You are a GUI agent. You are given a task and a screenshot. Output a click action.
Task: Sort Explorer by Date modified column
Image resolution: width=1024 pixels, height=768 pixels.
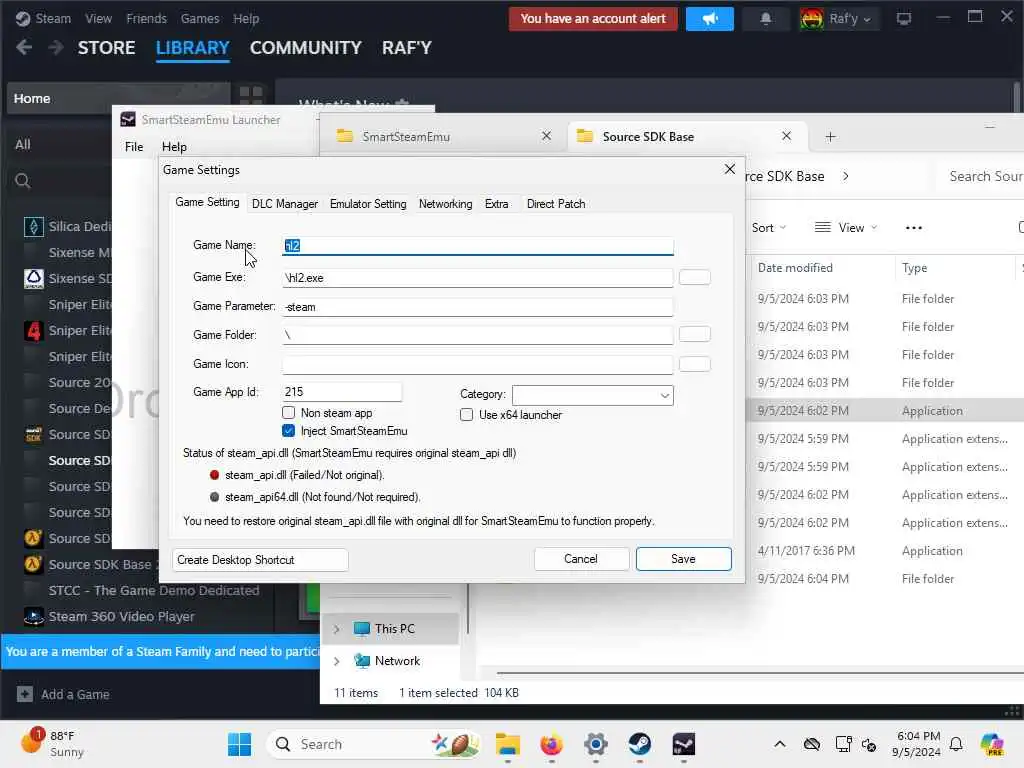[x=795, y=268]
